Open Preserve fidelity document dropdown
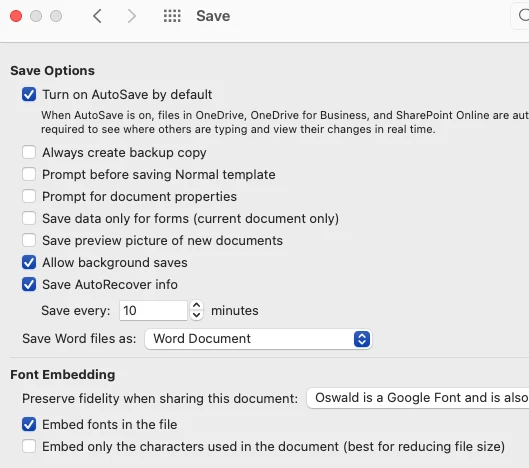Viewport: 529px width, 468px height. (x=418, y=398)
